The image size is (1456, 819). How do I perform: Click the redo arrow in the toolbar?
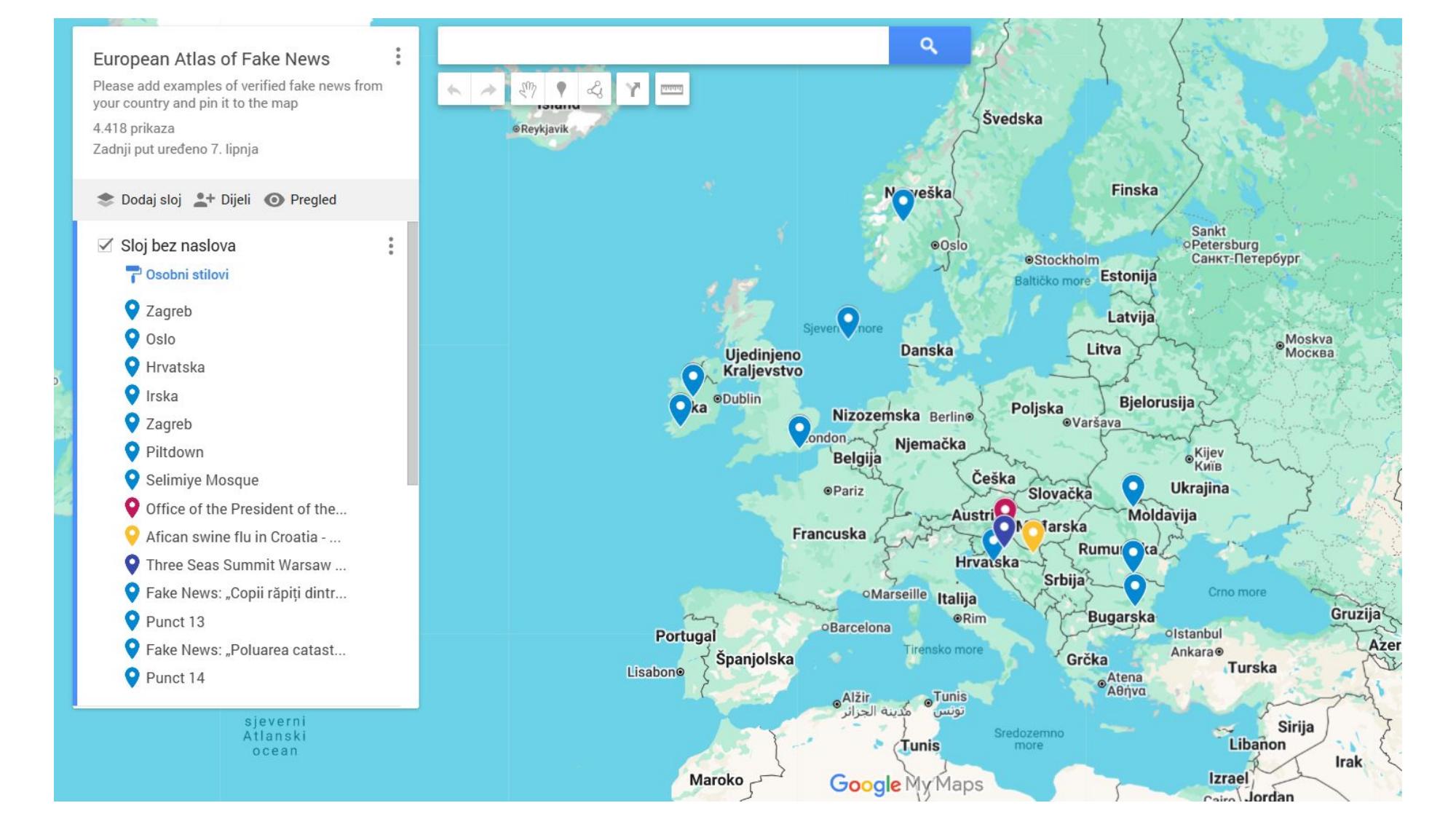488,90
